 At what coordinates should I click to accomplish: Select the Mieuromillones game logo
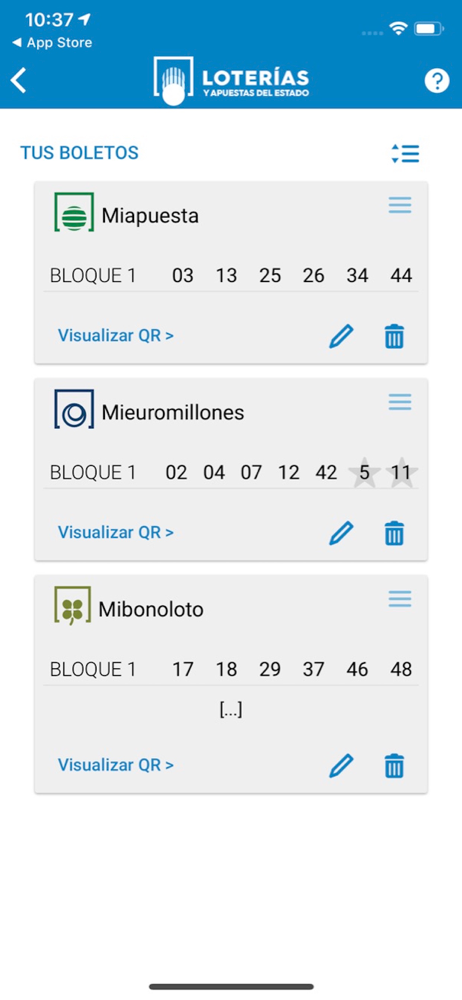click(74, 409)
